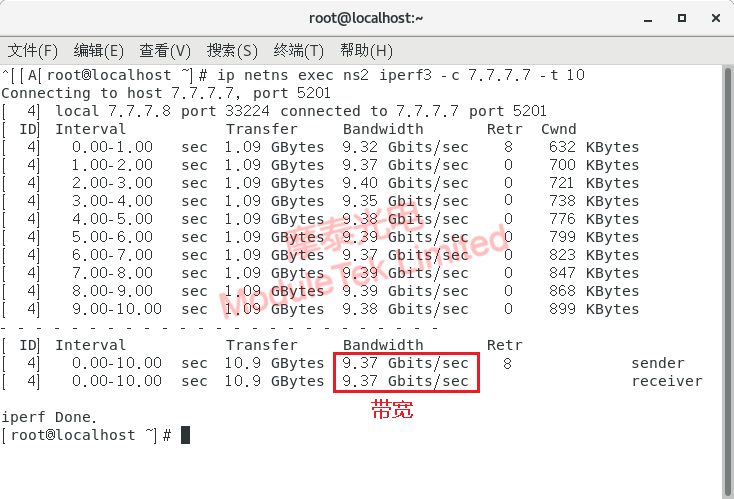734x499 pixels.
Task: Maximize the terminal window
Action: tap(681, 18)
